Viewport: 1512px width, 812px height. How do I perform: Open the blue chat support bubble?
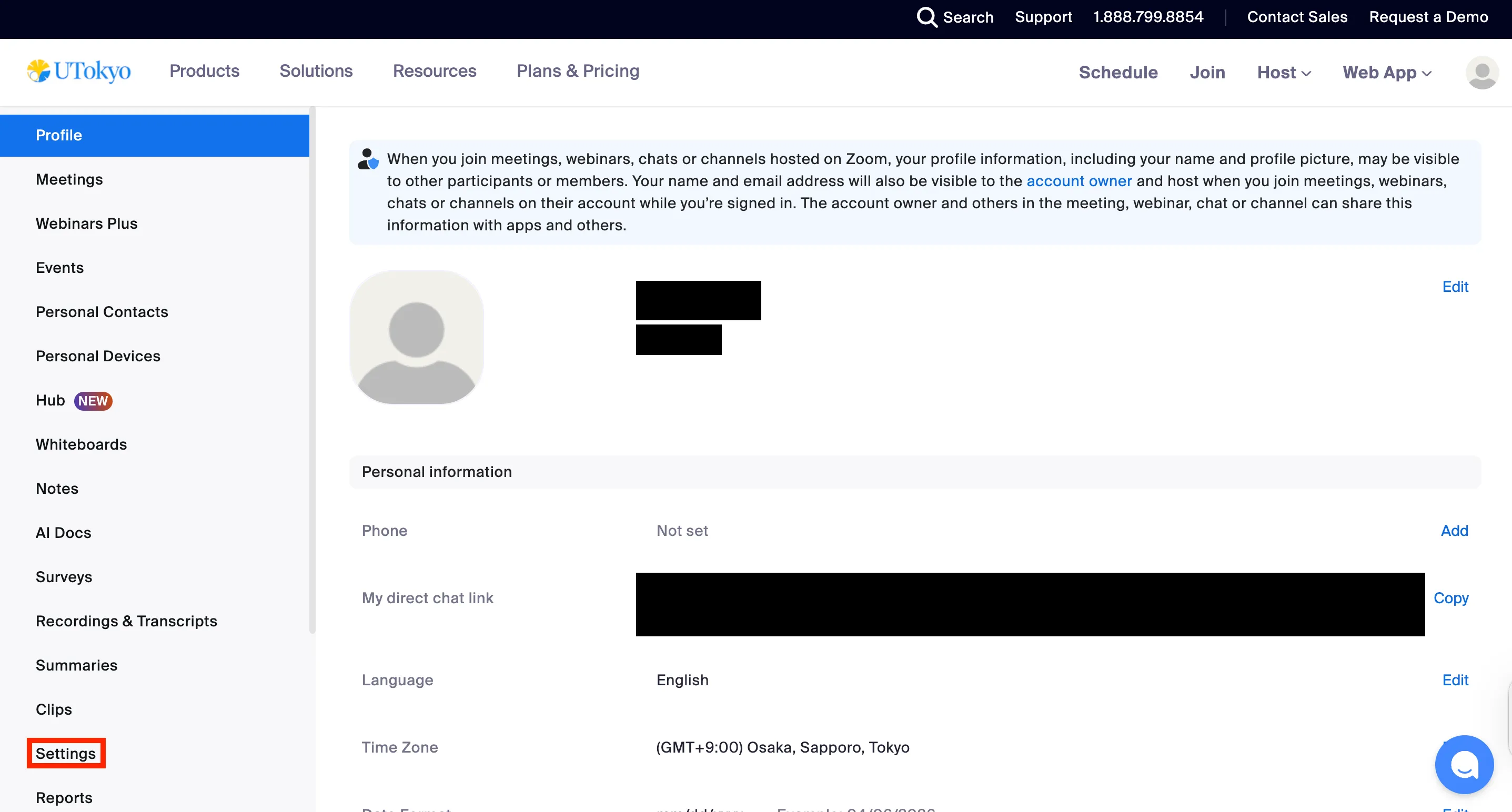pyautogui.click(x=1464, y=764)
